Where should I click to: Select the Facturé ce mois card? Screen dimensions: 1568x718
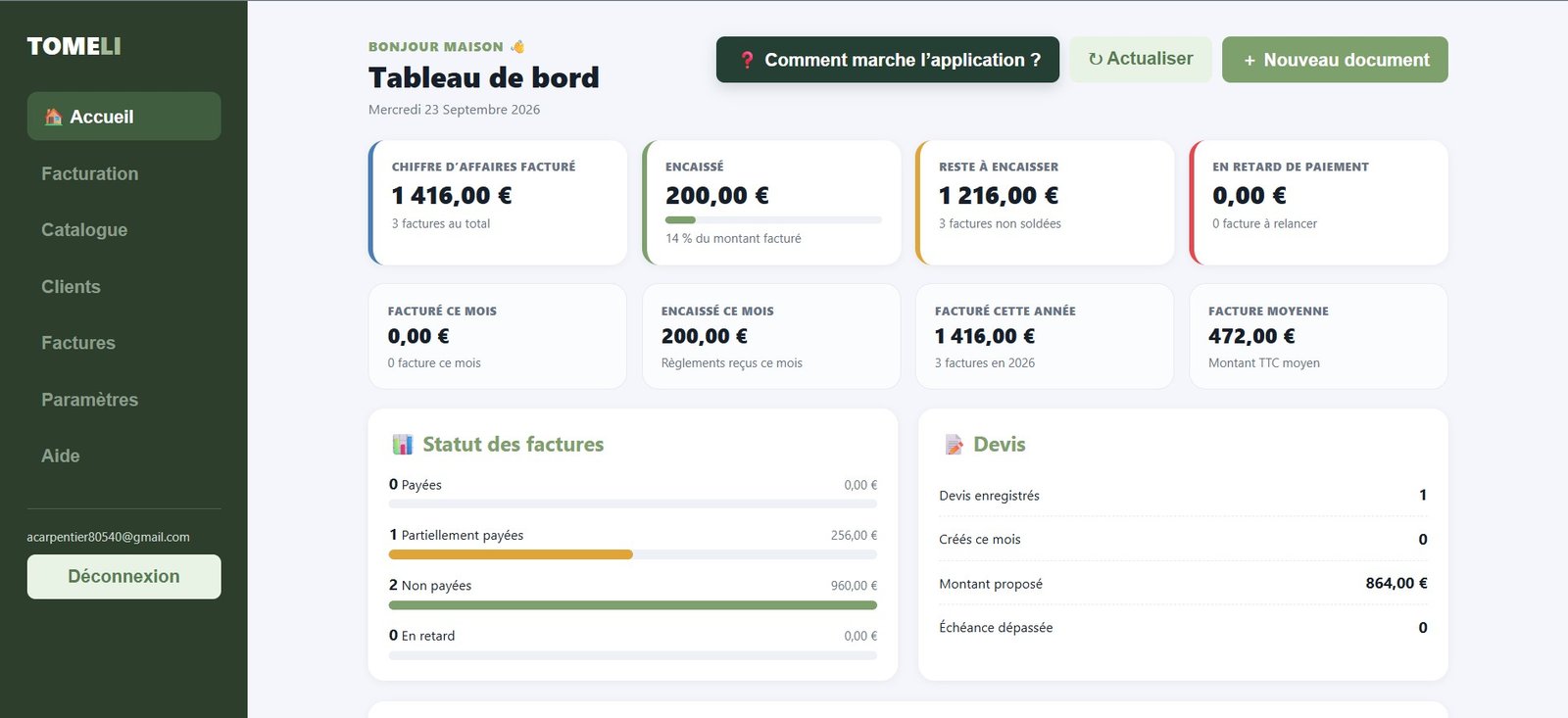(x=498, y=336)
